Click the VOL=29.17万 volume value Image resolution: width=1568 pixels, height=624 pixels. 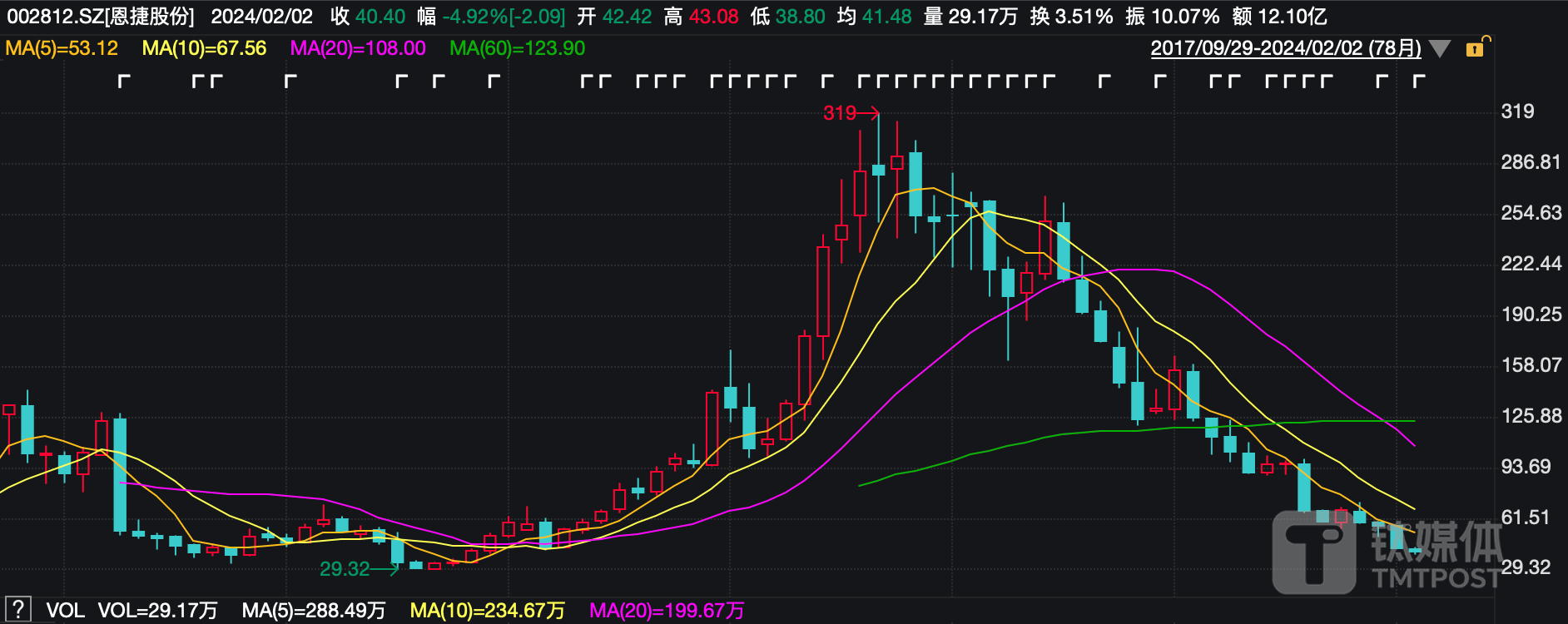pos(157,611)
